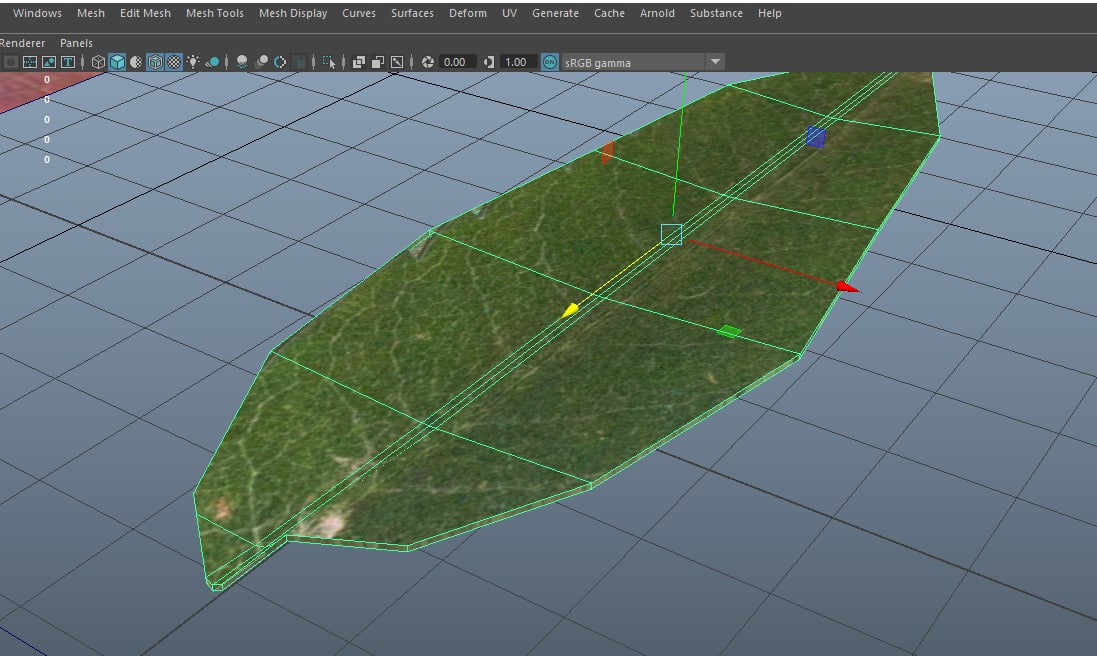Open the Panels menu
The width and height of the screenshot is (1097, 656).
[76, 43]
